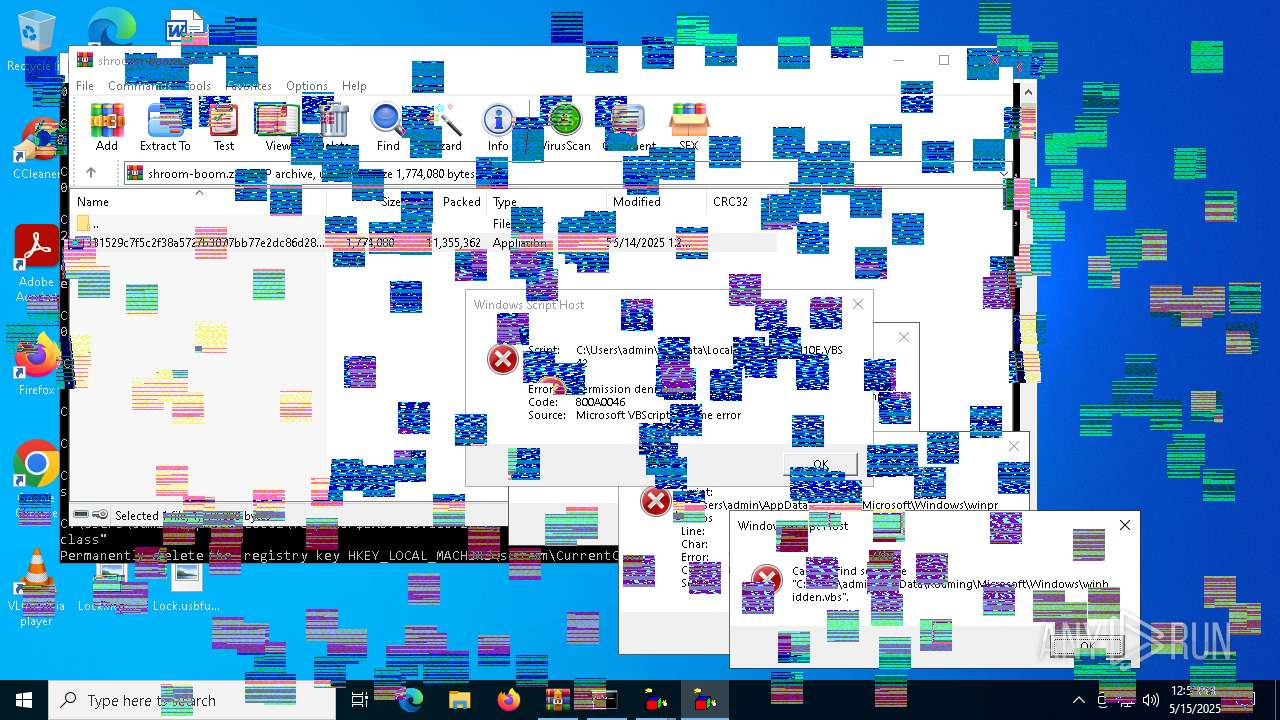Click the Extract To icon in WinRAR

[x=165, y=127]
